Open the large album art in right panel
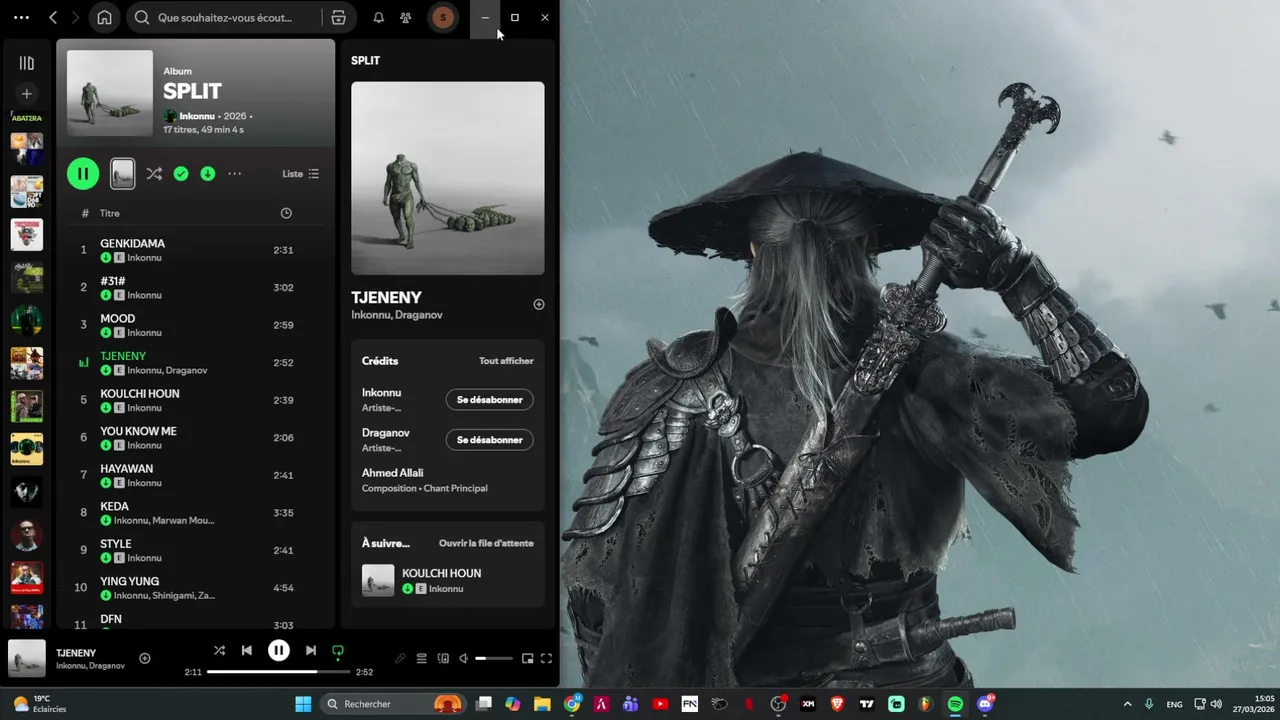 click(448, 178)
